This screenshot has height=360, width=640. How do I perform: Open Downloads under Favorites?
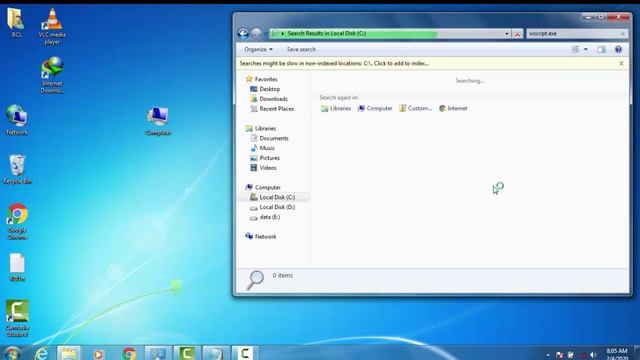coord(269,99)
